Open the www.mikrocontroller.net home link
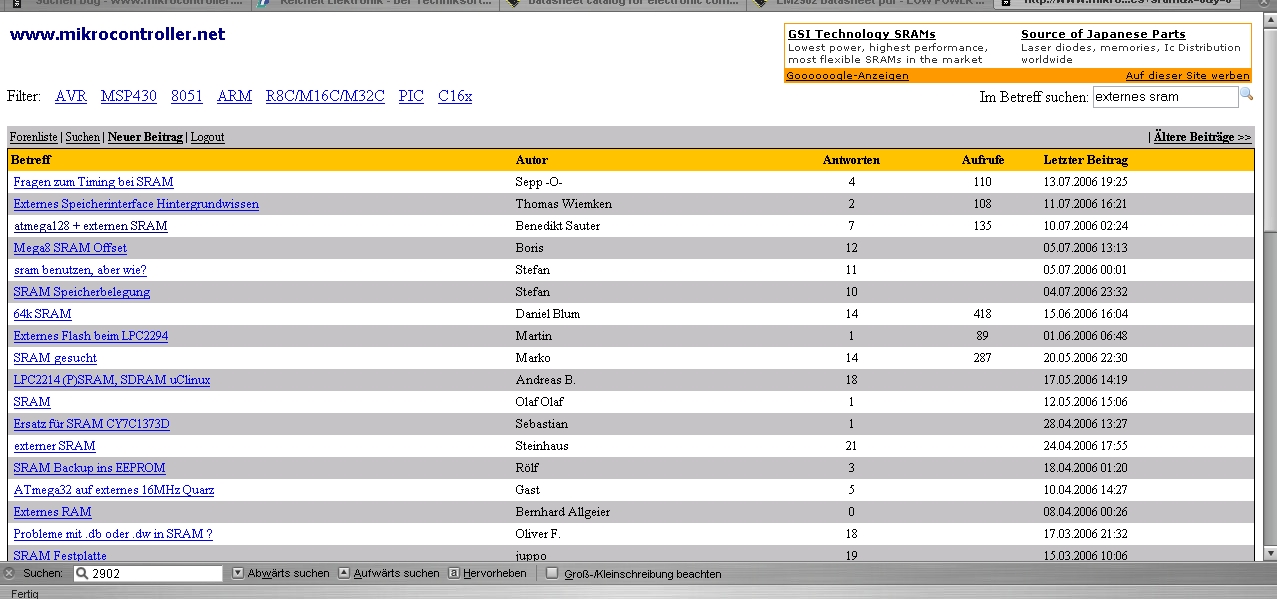The width and height of the screenshot is (1277, 599). pyautogui.click(x=118, y=34)
